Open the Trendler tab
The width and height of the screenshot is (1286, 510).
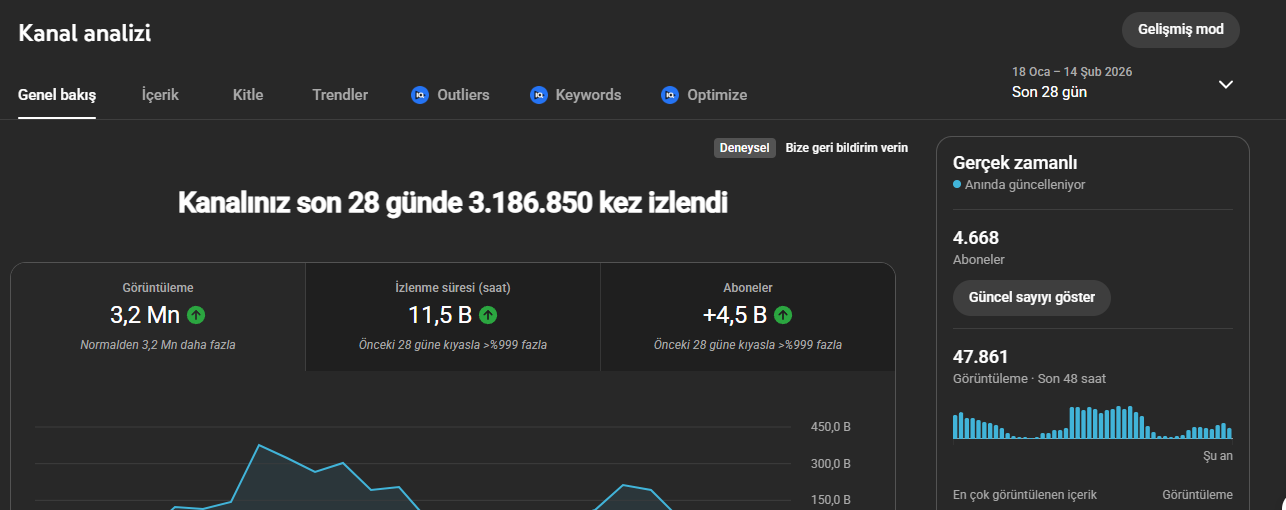pos(340,95)
